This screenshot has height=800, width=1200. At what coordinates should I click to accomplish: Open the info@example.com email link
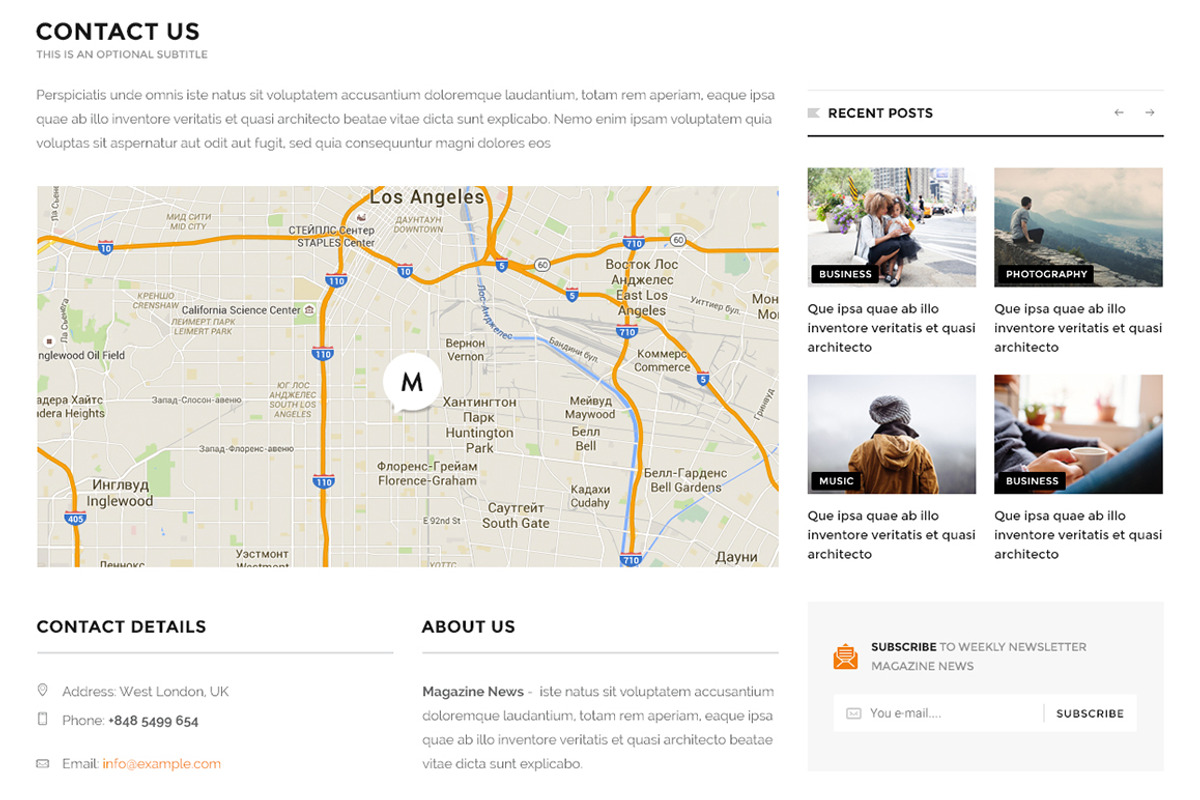click(x=161, y=763)
